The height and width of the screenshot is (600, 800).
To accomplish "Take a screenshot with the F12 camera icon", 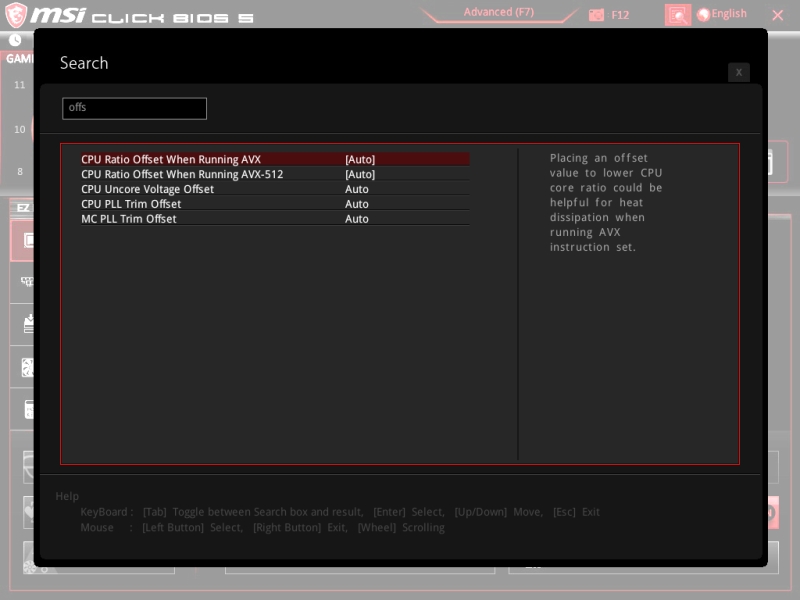I will pyautogui.click(x=596, y=15).
